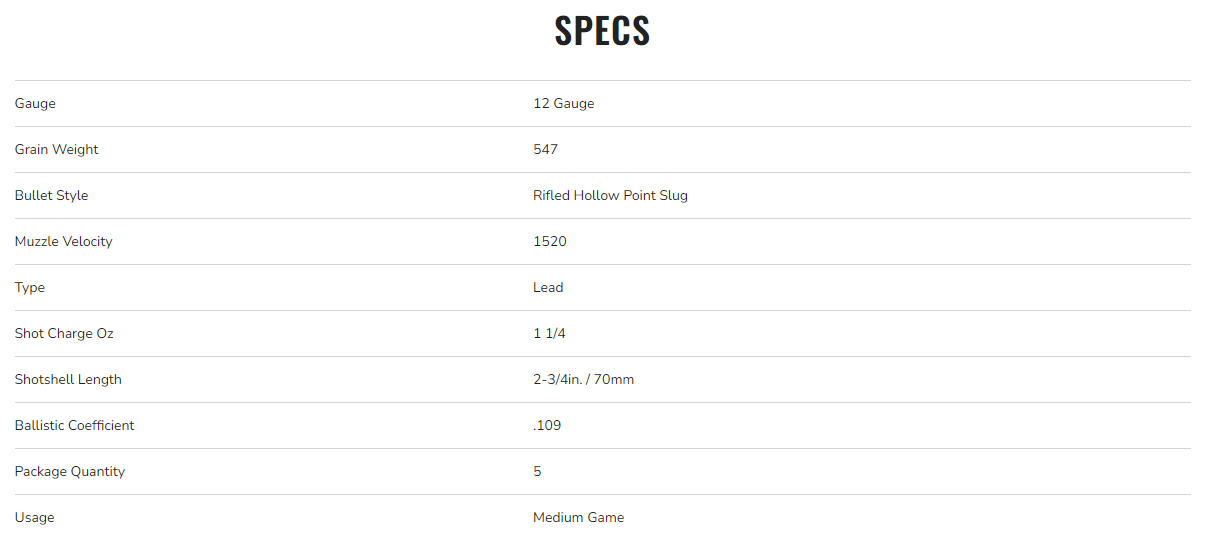
Task: Click the Grain Weight label
Action: pyautogui.click(x=56, y=150)
